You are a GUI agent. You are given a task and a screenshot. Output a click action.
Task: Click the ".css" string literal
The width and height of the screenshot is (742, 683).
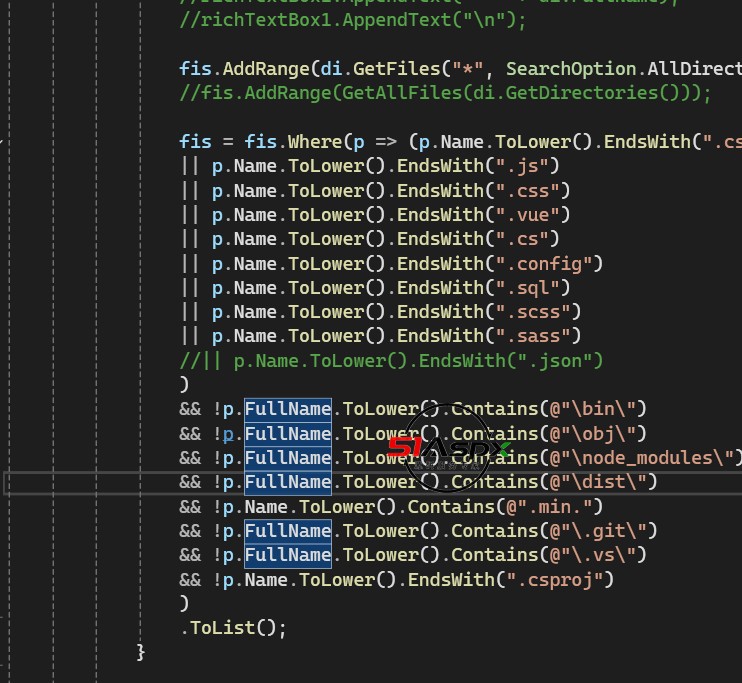pos(527,191)
